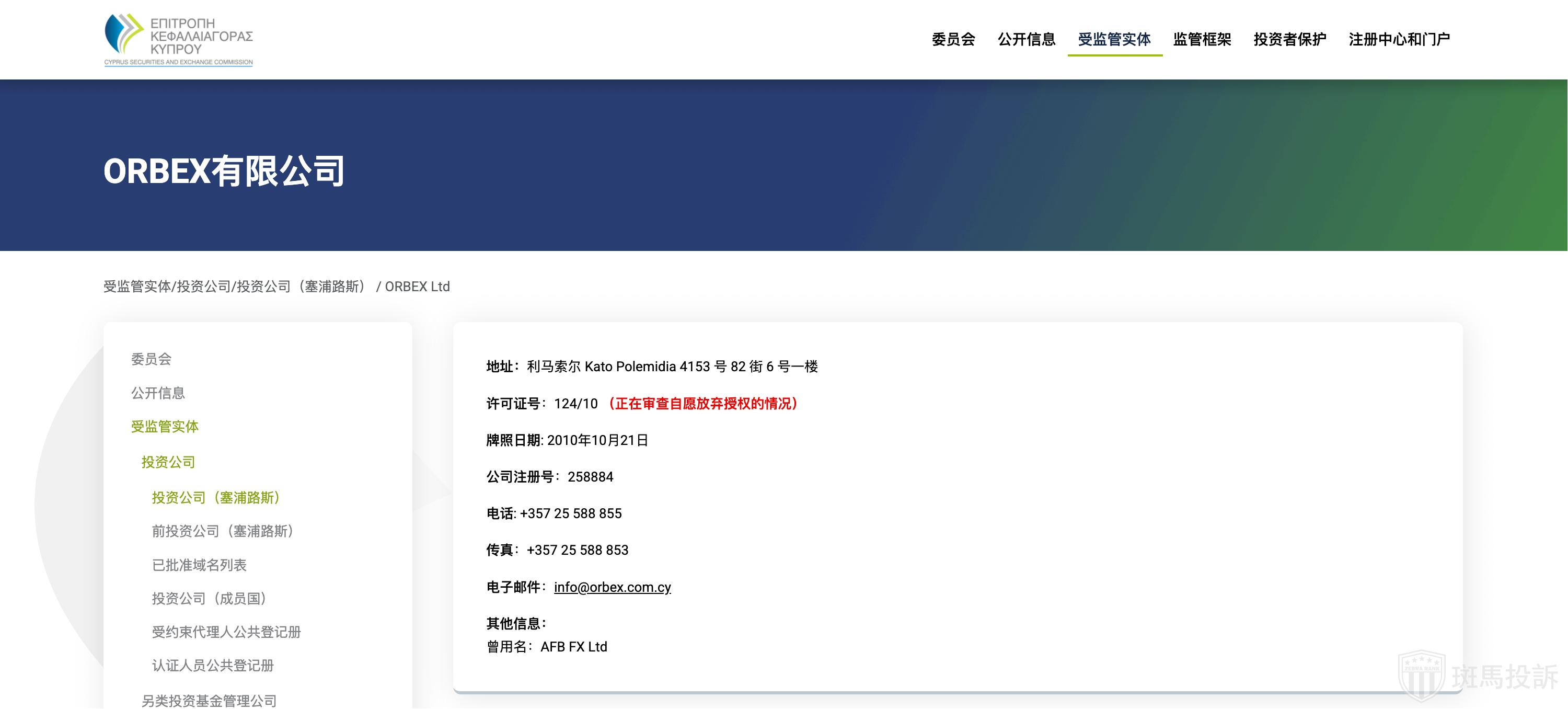The height and width of the screenshot is (709, 1568).
Task: Open 前投资公司（塞浦路斯） sidebar item
Action: [223, 531]
